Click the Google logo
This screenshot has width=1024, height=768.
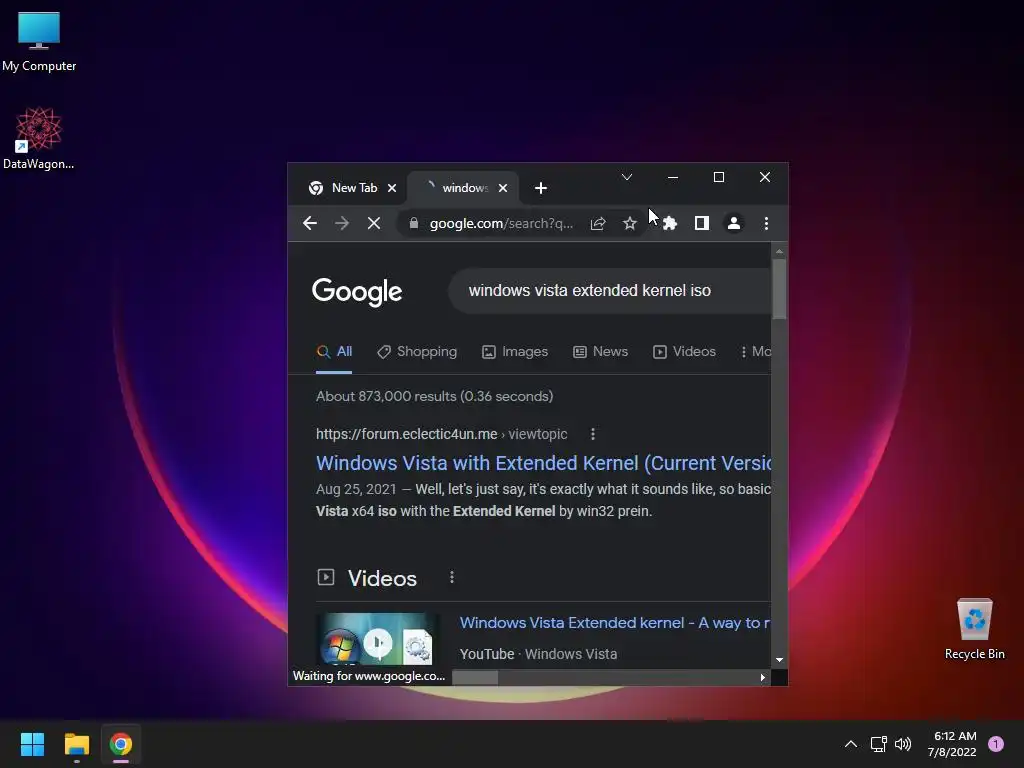coord(357,291)
